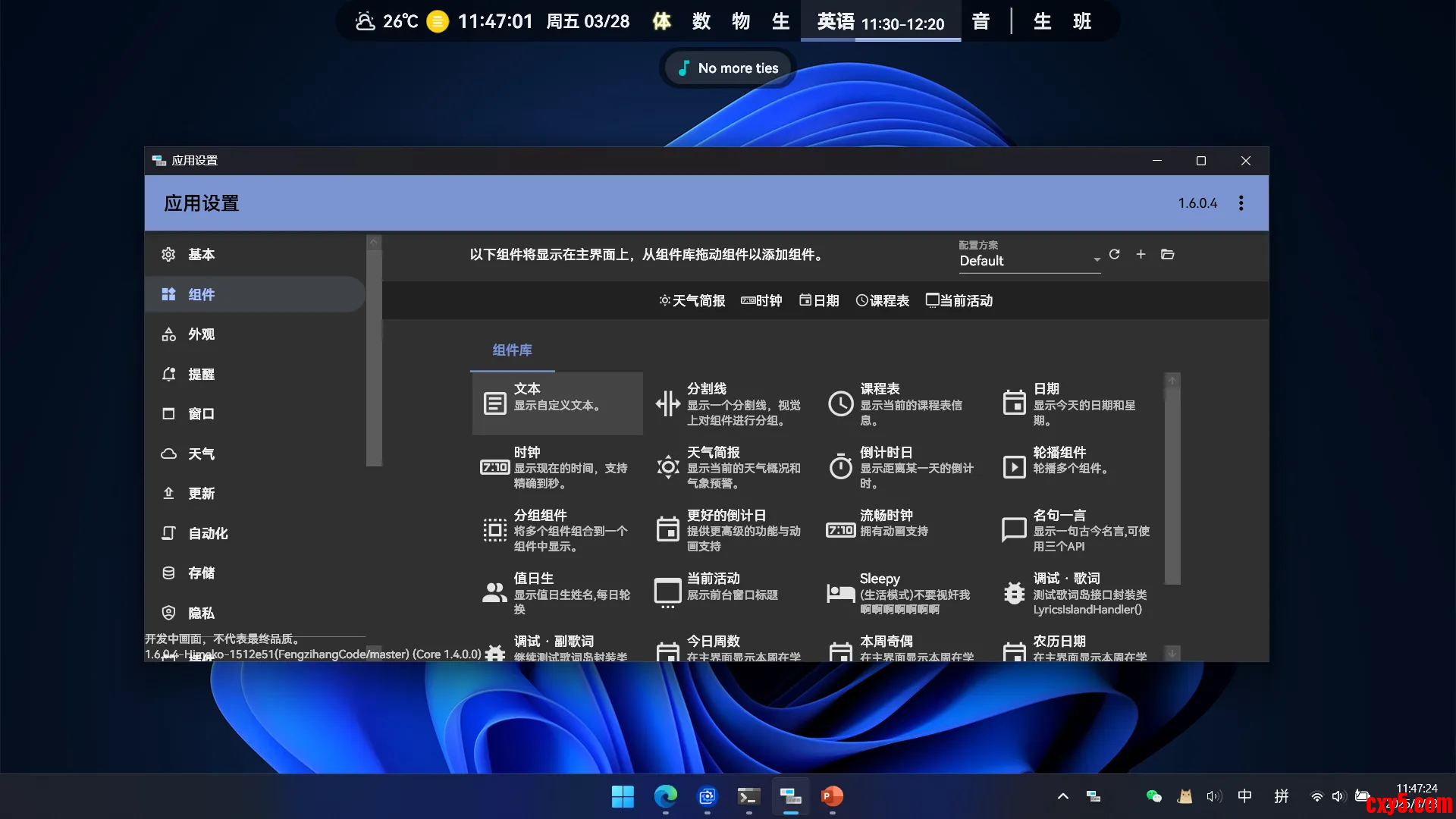Switch to the 组件库 tab

(512, 350)
